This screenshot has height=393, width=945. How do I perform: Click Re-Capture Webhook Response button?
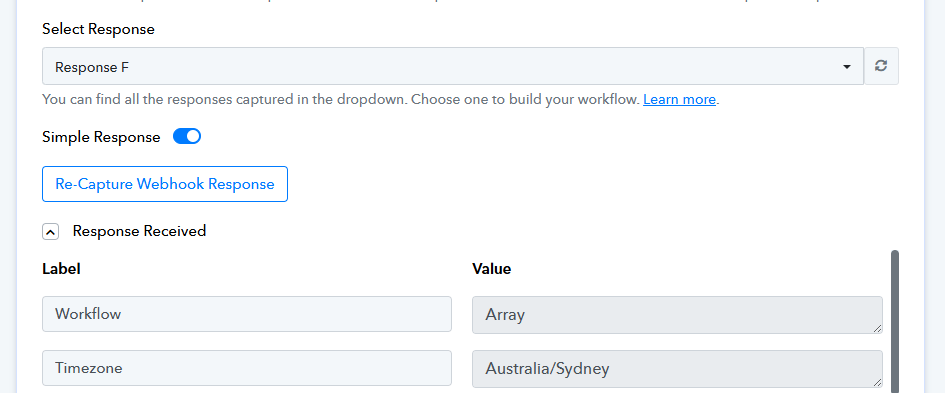[165, 184]
